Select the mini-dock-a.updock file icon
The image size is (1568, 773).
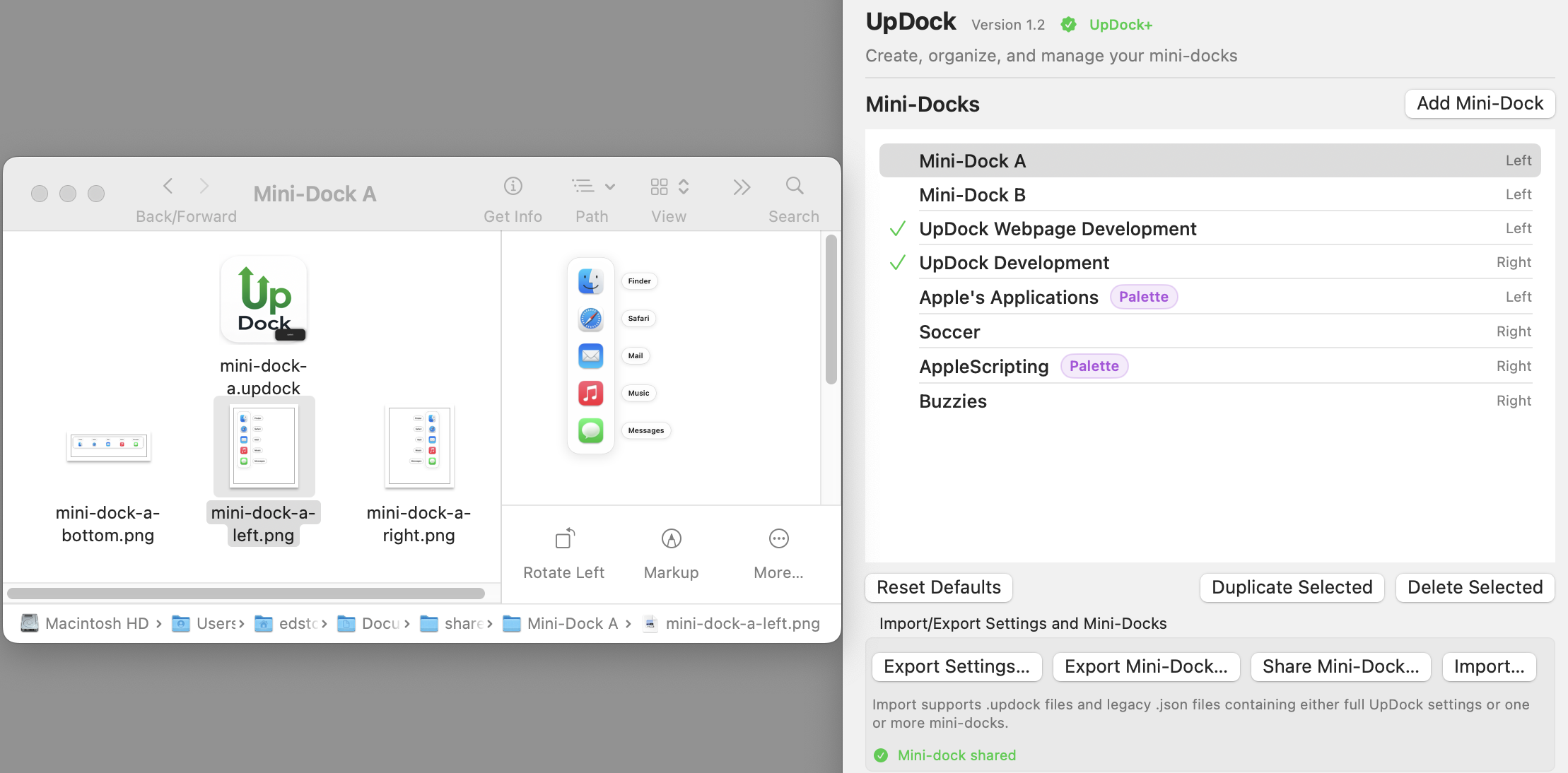pyautogui.click(x=264, y=300)
